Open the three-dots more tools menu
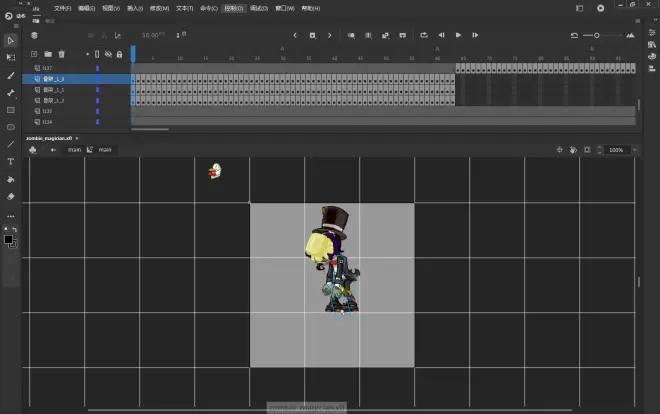Viewport: 660px width, 414px height. click(11, 216)
